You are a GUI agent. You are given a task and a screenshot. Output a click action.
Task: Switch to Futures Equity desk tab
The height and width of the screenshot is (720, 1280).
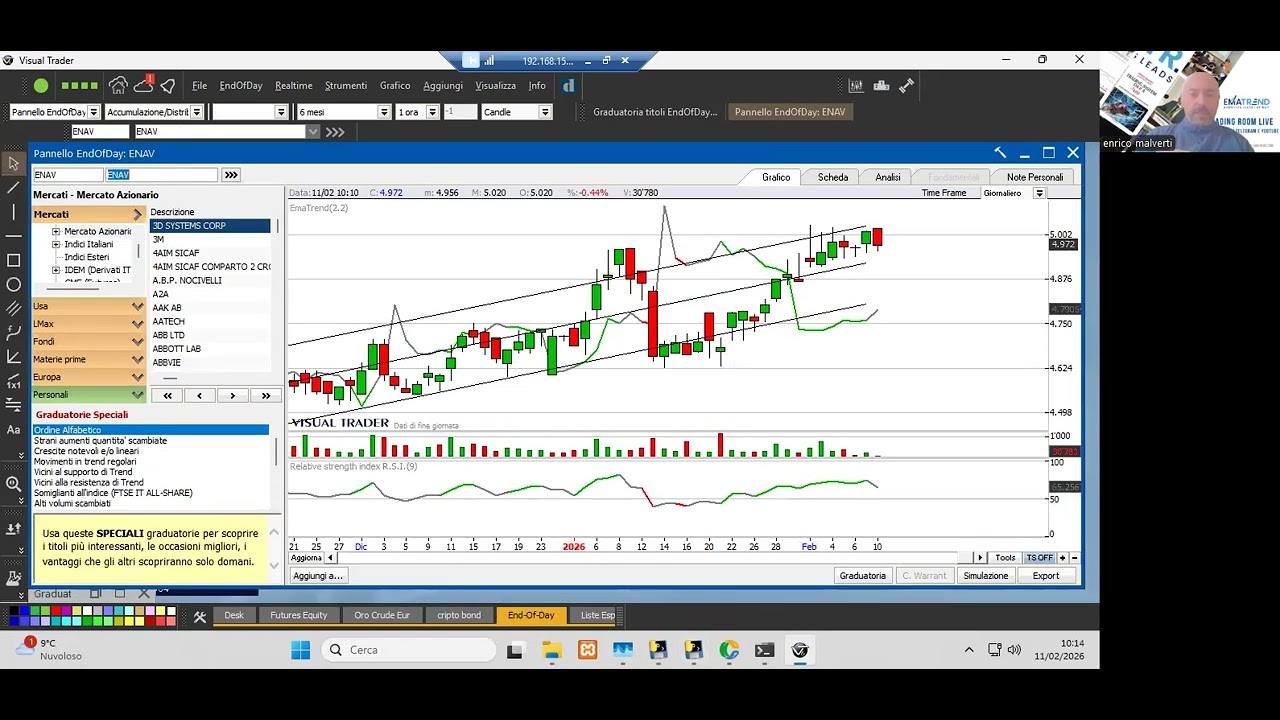click(x=298, y=615)
